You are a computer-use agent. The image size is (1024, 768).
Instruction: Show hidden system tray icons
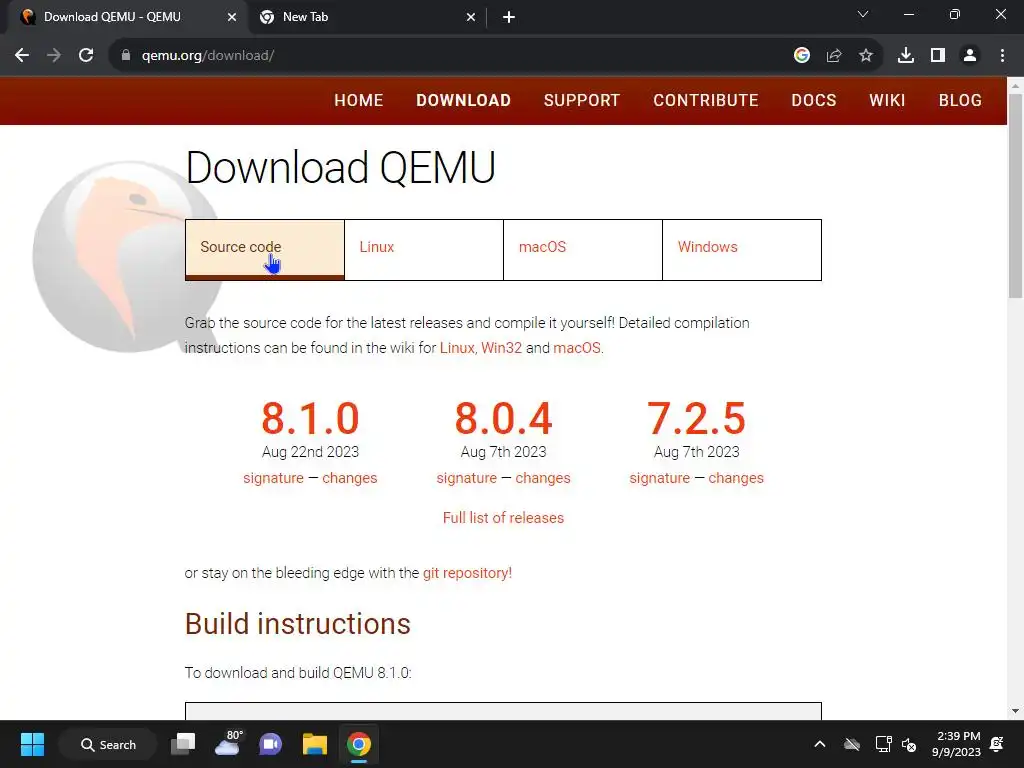coord(820,744)
